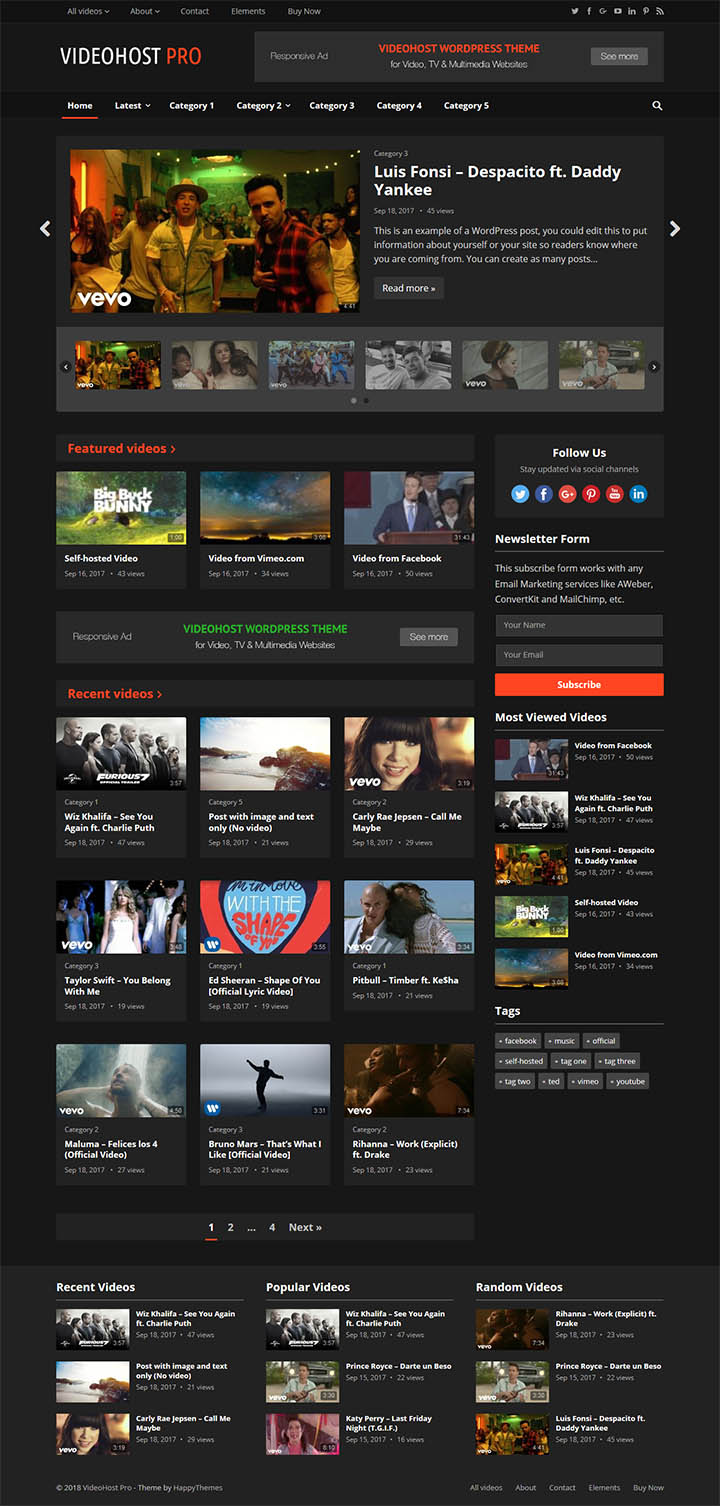
Task: Expand the Latest menu in navigation
Action: point(132,105)
